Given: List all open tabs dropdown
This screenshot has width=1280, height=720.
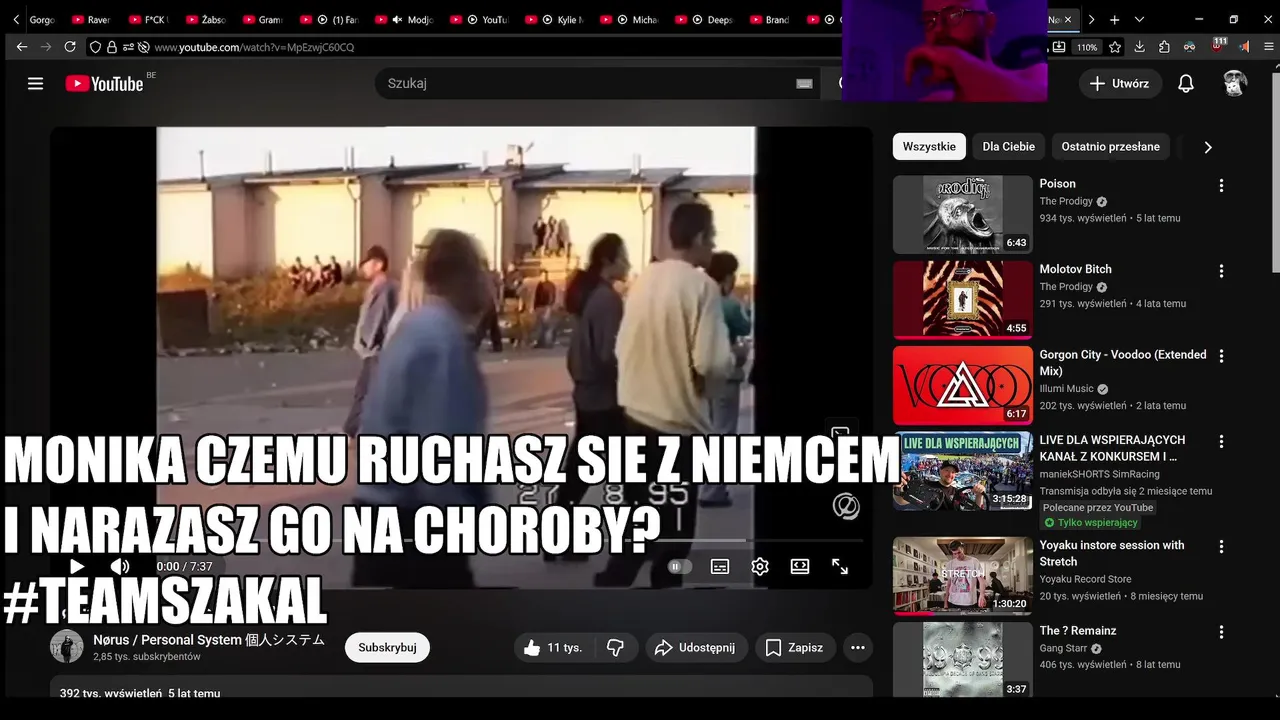Looking at the screenshot, I should [x=1139, y=19].
